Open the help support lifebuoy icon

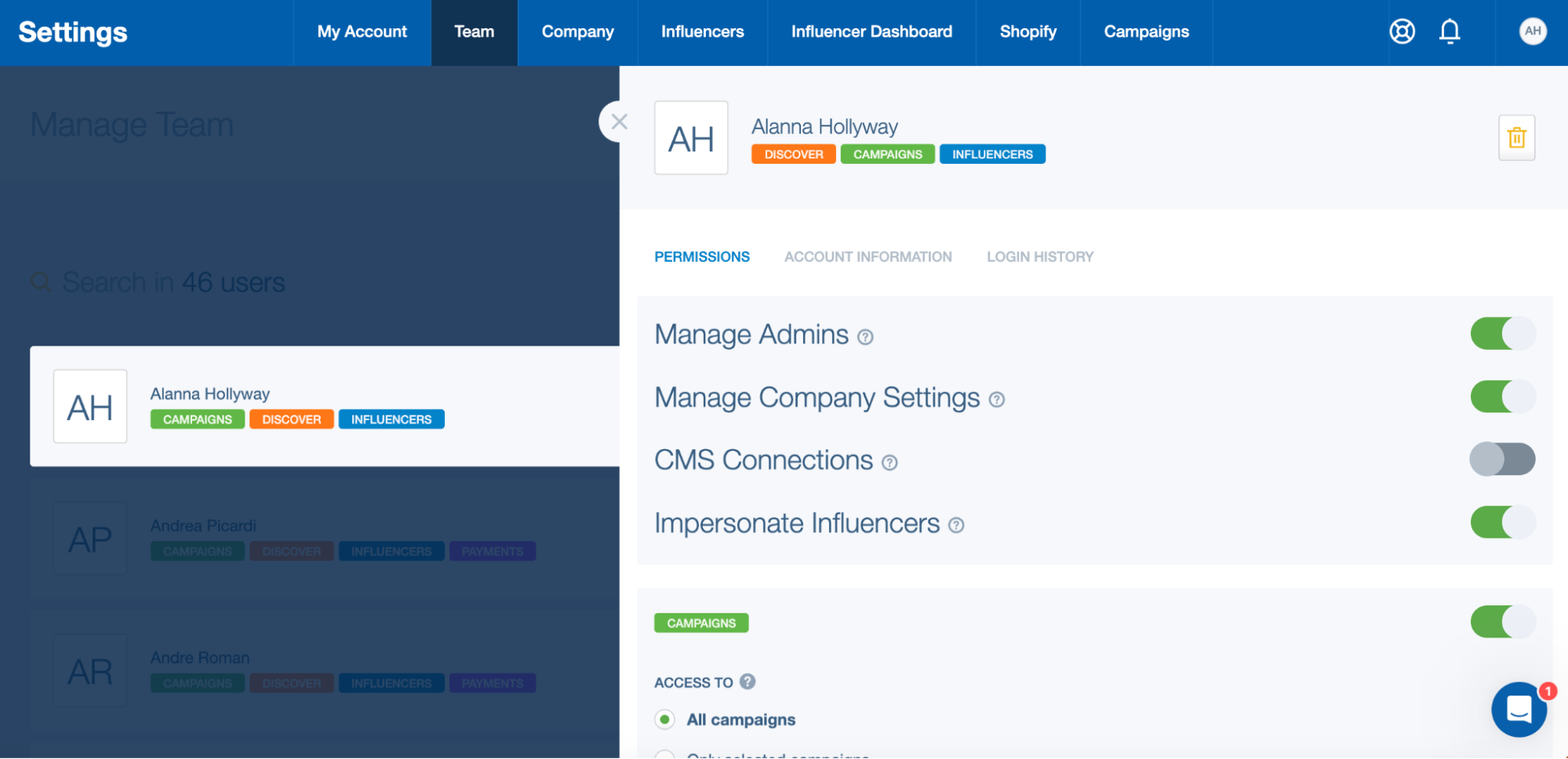[1402, 32]
